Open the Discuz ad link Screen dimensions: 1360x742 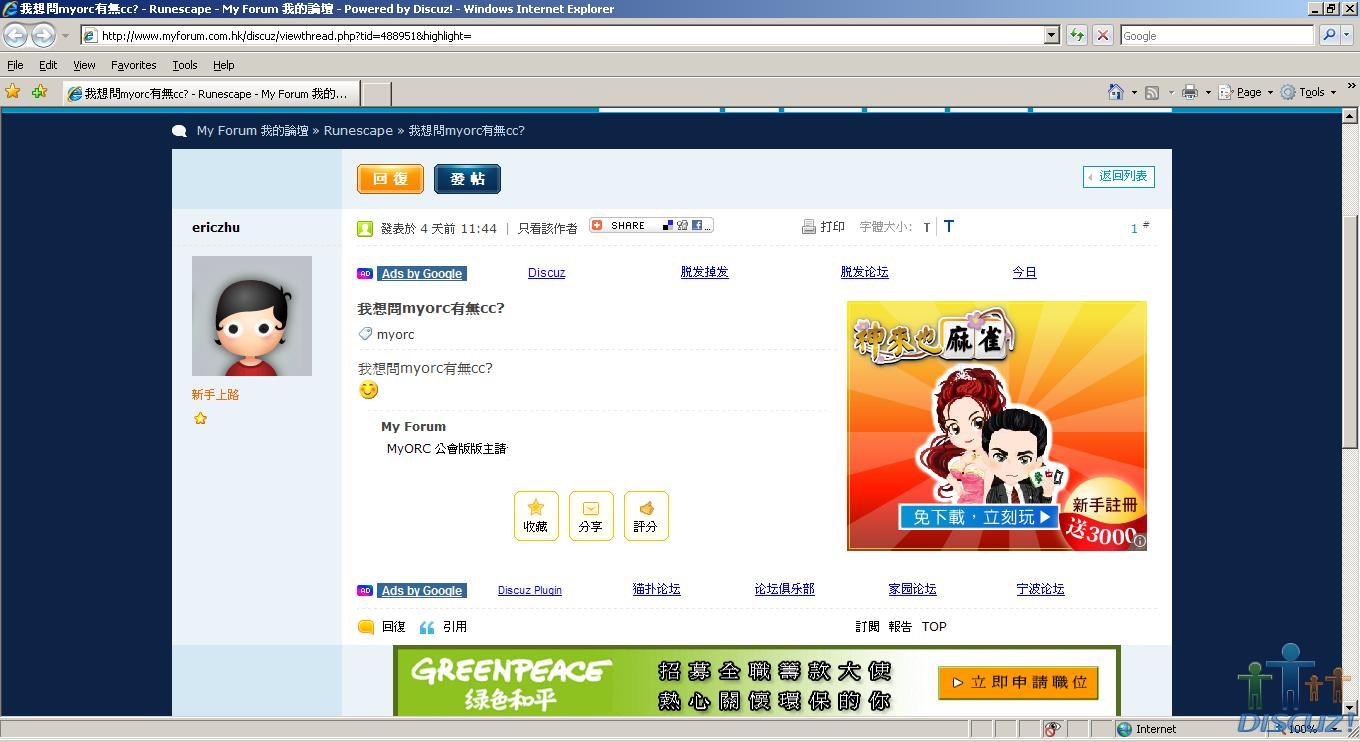pyautogui.click(x=547, y=273)
